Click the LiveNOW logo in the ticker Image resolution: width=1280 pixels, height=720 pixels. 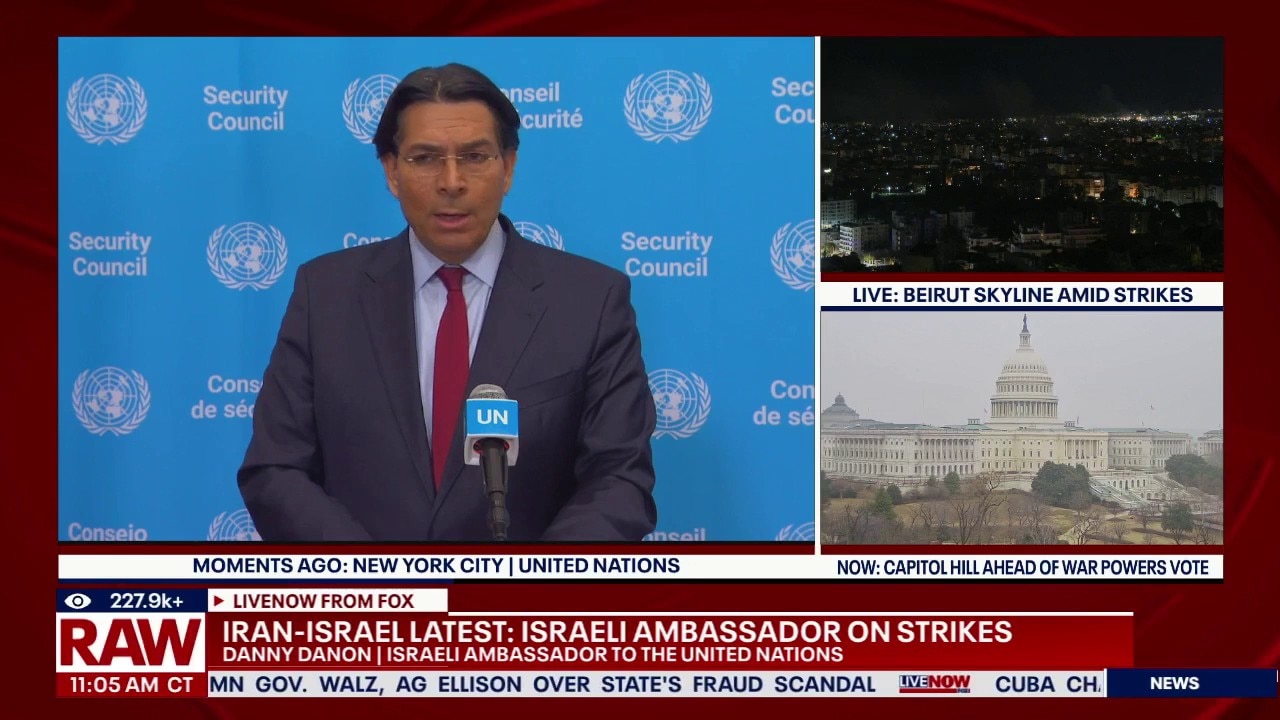click(x=934, y=684)
